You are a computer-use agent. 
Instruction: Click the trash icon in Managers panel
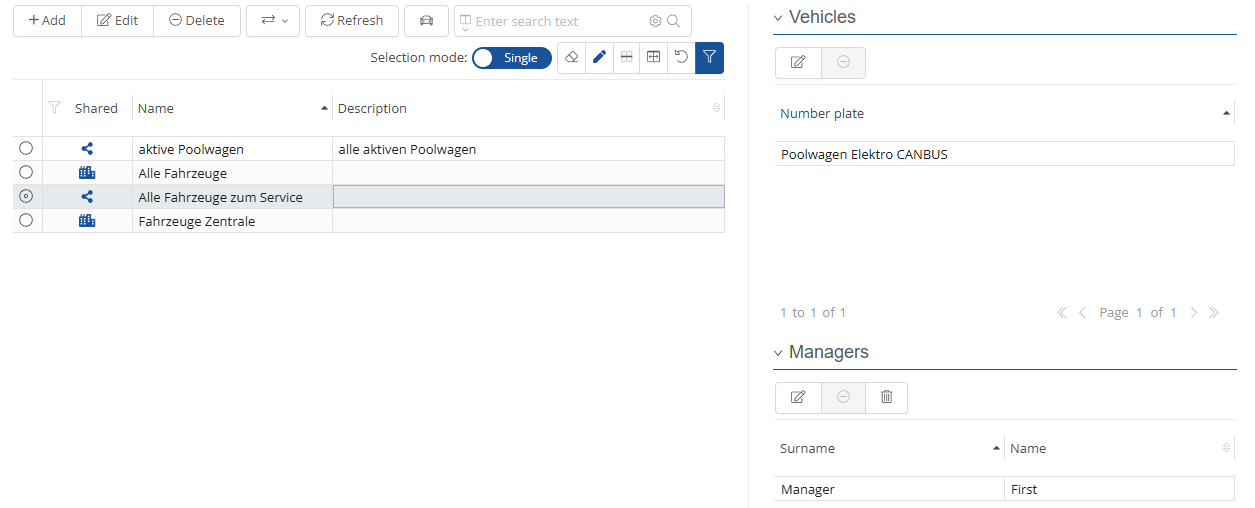click(x=886, y=397)
